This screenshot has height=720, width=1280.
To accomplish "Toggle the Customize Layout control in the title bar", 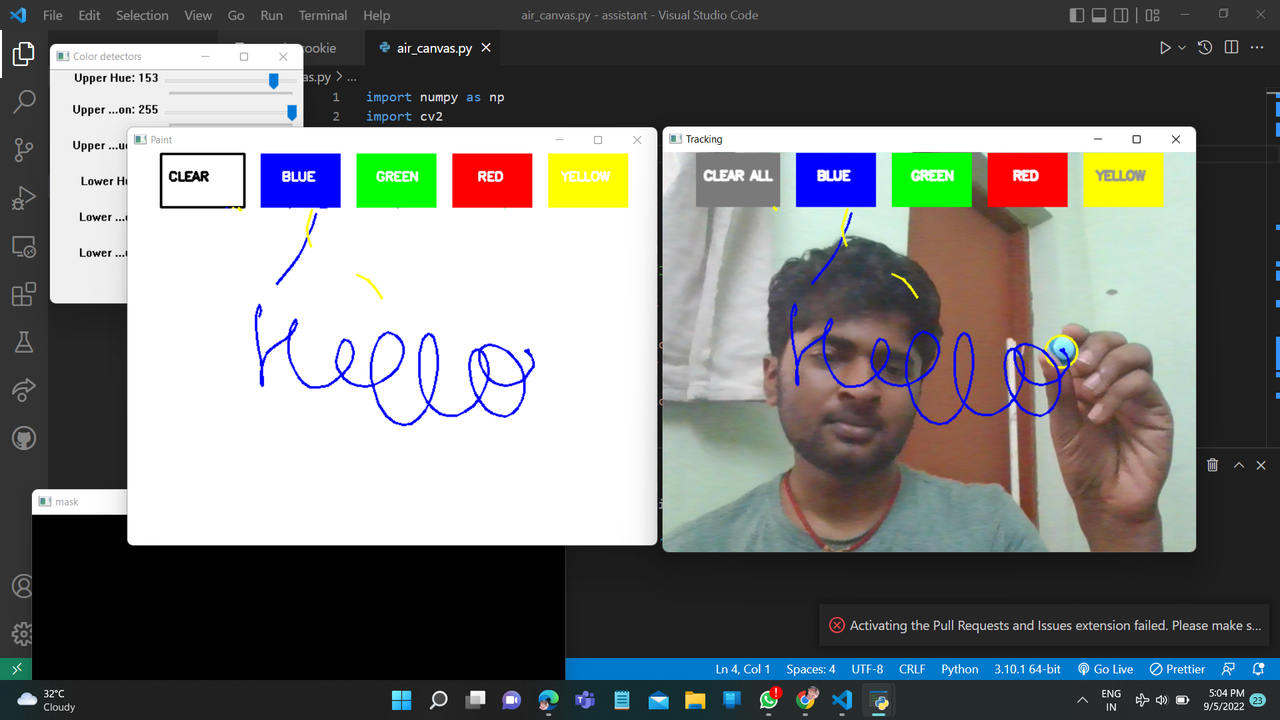I will [x=1151, y=15].
